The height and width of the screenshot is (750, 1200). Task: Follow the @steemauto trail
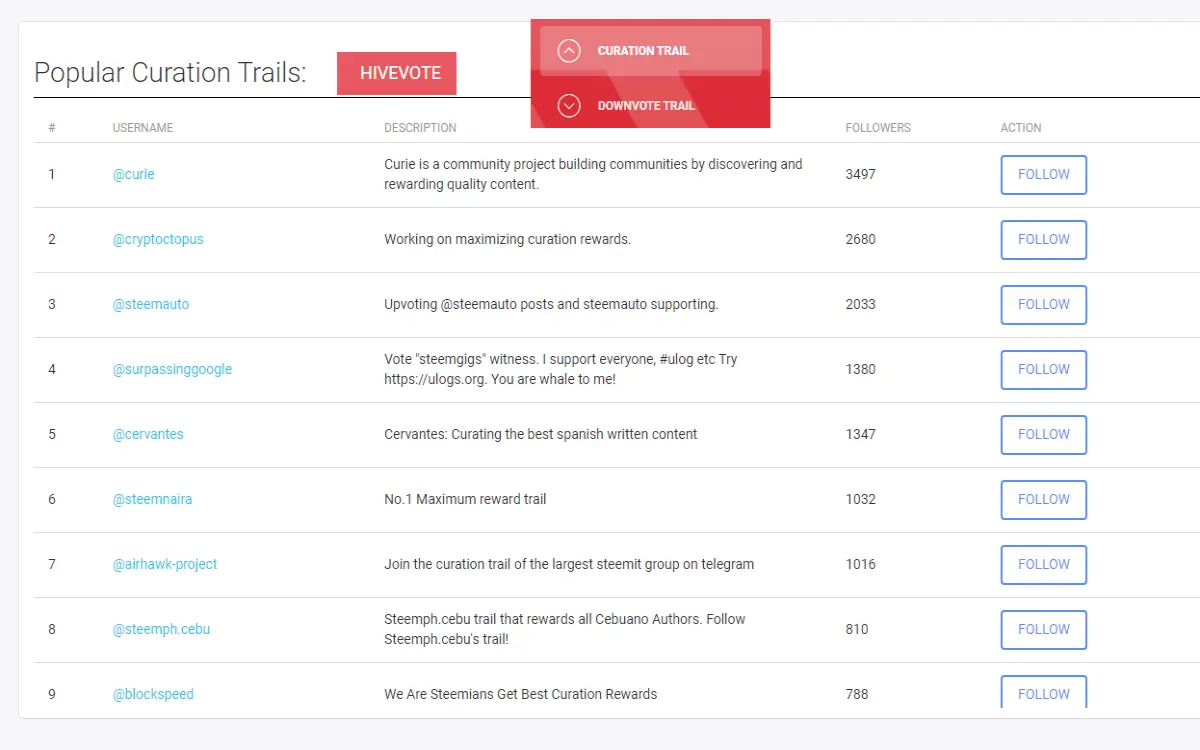coord(1044,305)
